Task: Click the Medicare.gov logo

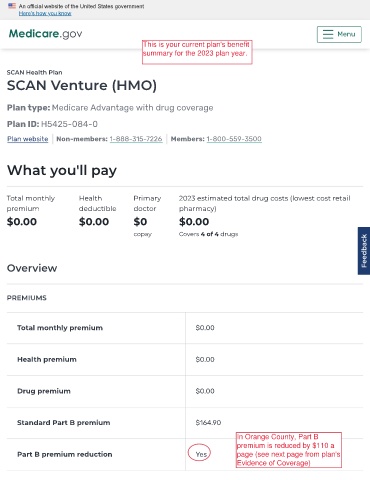Action: [x=45, y=34]
